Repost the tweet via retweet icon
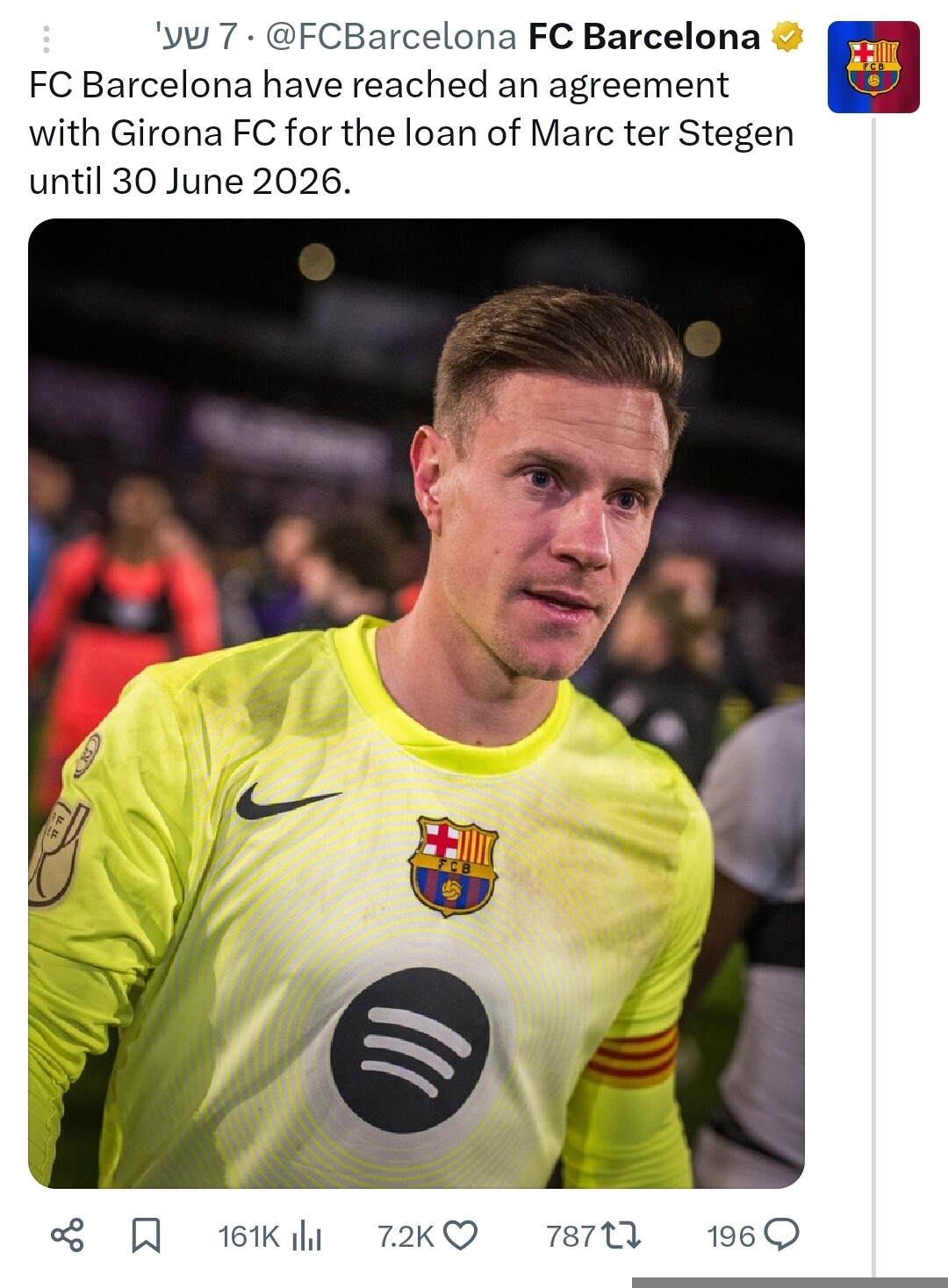The image size is (948, 1288). point(620,1236)
